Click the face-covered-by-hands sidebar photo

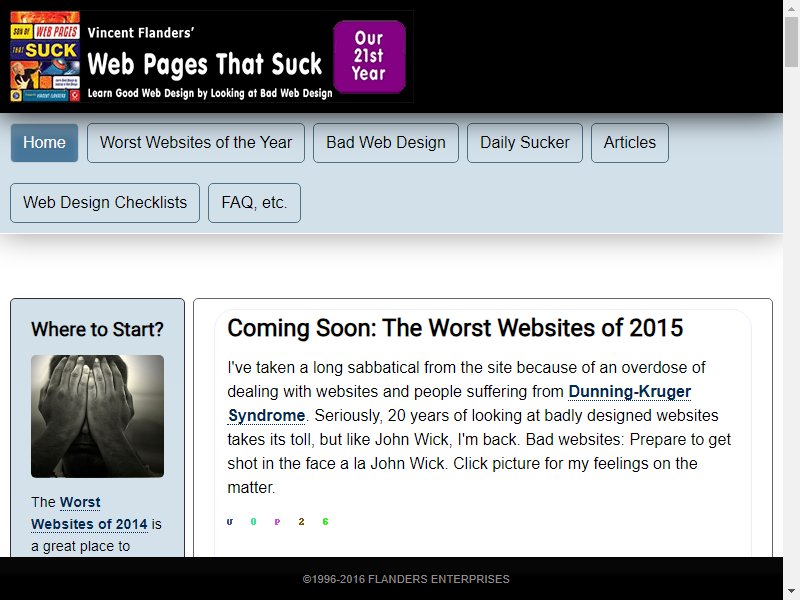97,416
